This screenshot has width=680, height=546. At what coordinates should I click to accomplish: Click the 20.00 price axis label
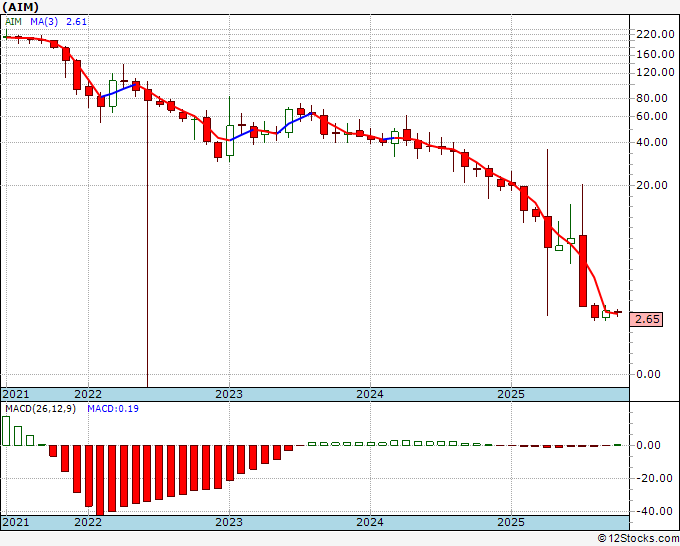[652, 185]
